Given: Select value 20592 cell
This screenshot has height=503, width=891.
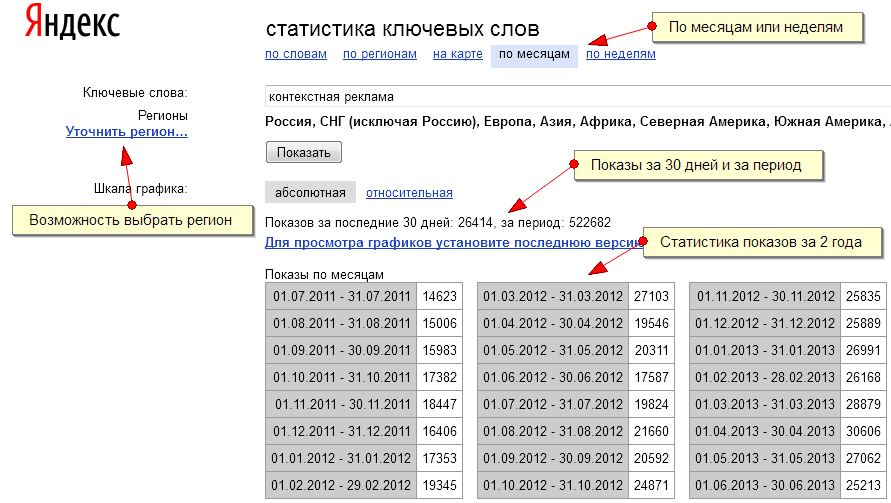Looking at the screenshot, I should 652,458.
